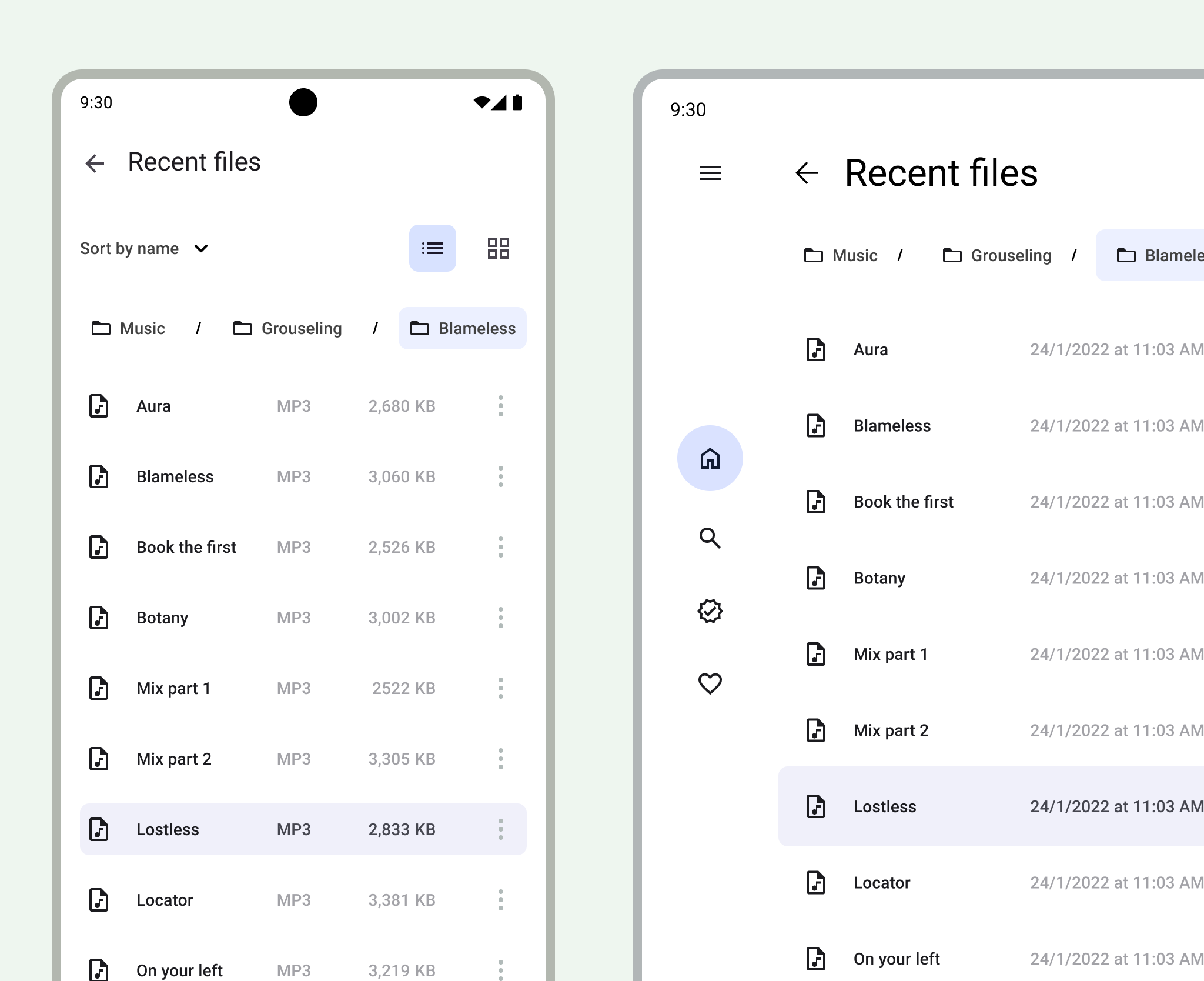This screenshot has width=1204, height=981.
Task: Click overflow menu for Book the first
Action: pos(501,547)
